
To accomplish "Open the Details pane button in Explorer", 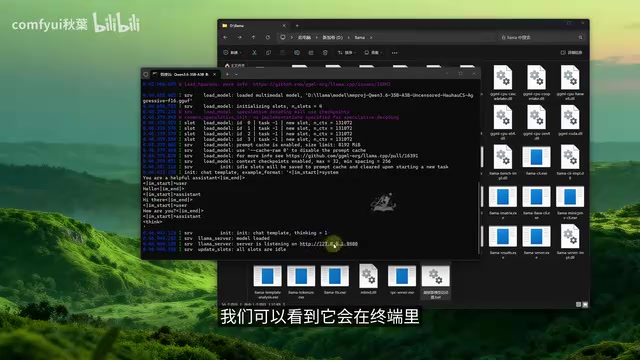I will click(x=572, y=53).
